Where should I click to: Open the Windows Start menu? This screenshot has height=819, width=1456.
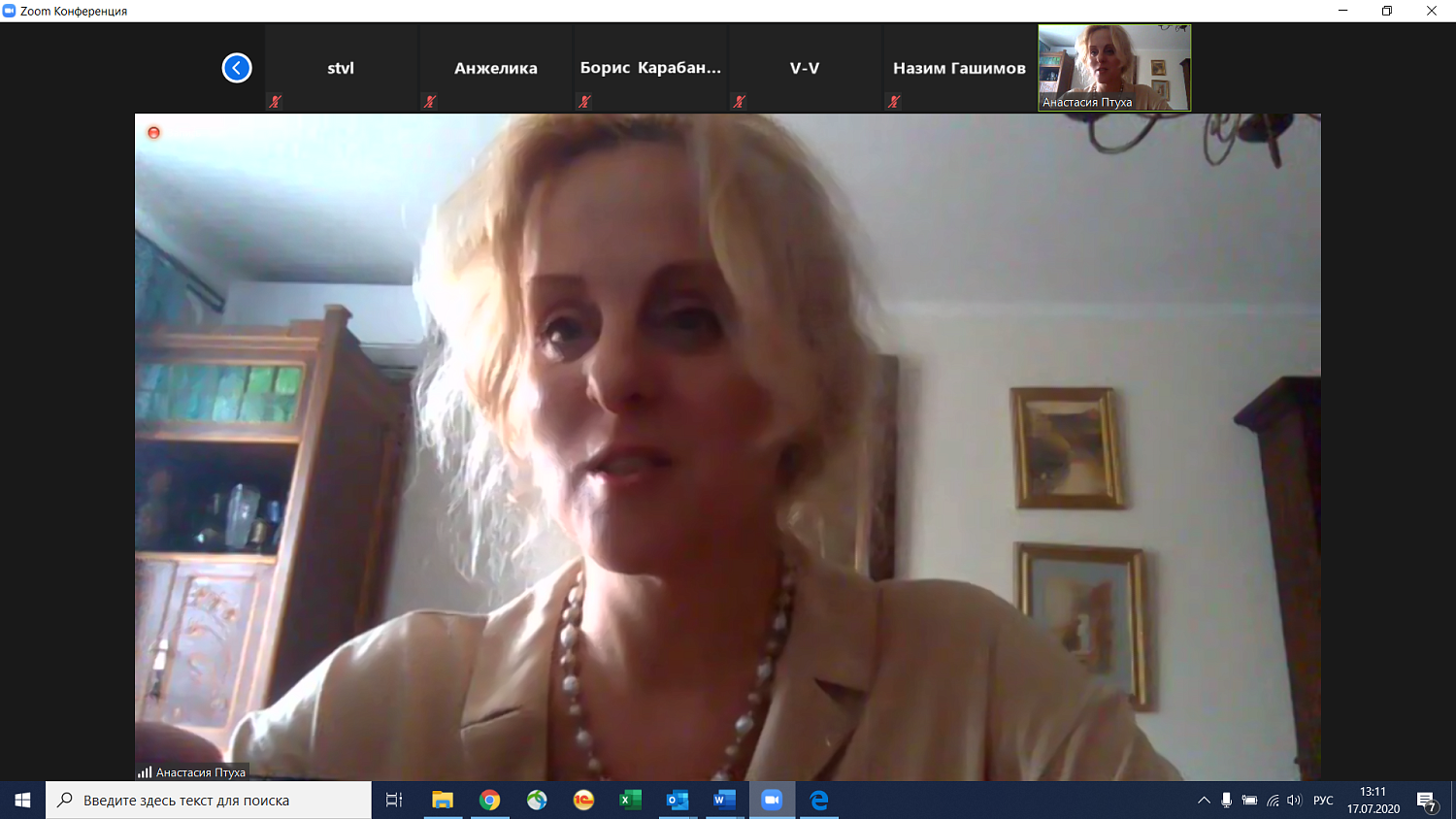click(22, 801)
